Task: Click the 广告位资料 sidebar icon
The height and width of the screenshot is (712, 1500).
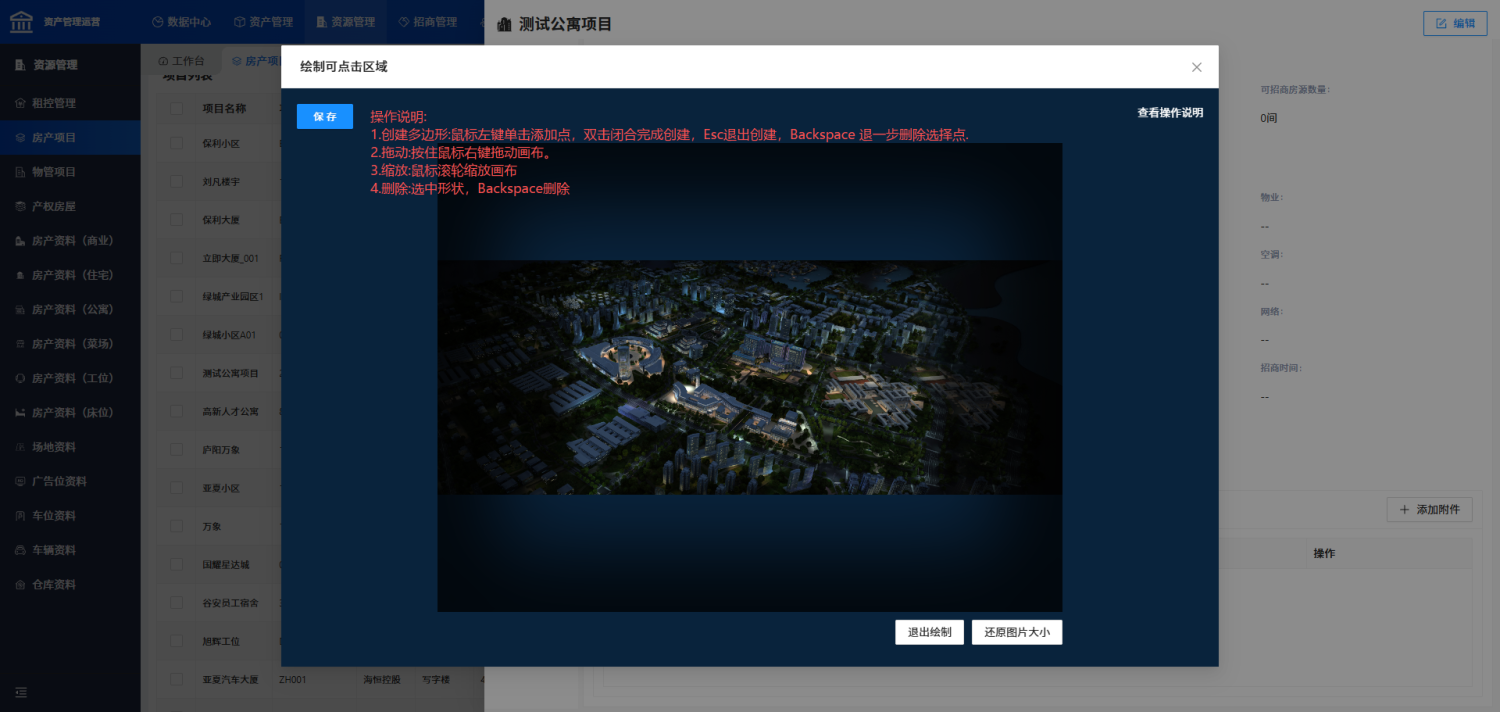Action: point(20,481)
